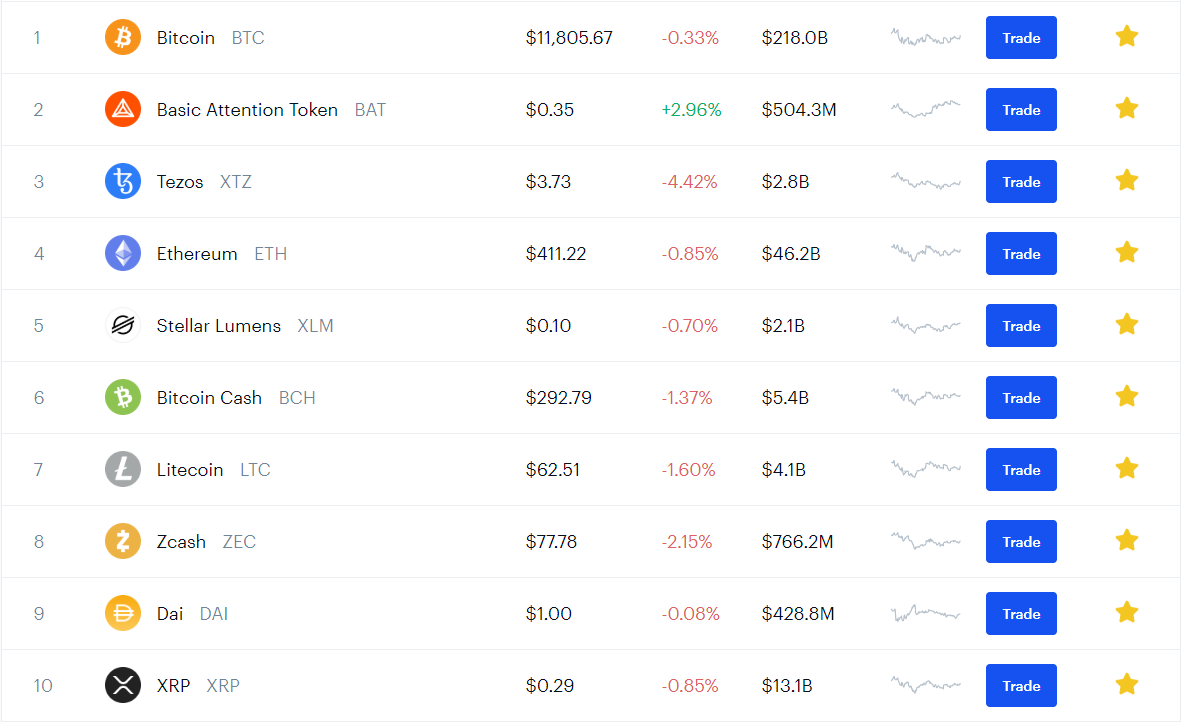Open the Tezos coin icon
Image resolution: width=1181 pixels, height=722 pixels.
(123, 181)
